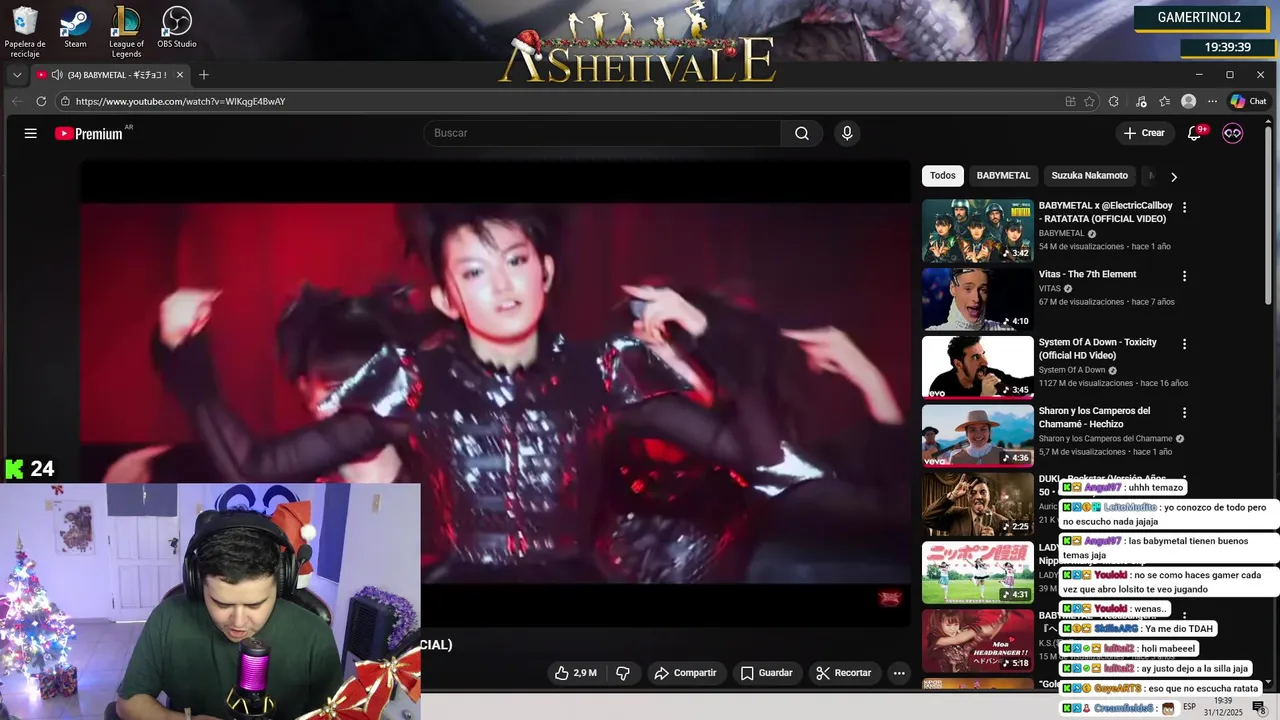Open the VITAS channel link
Image resolution: width=1280 pixels, height=720 pixels.
click(1050, 289)
